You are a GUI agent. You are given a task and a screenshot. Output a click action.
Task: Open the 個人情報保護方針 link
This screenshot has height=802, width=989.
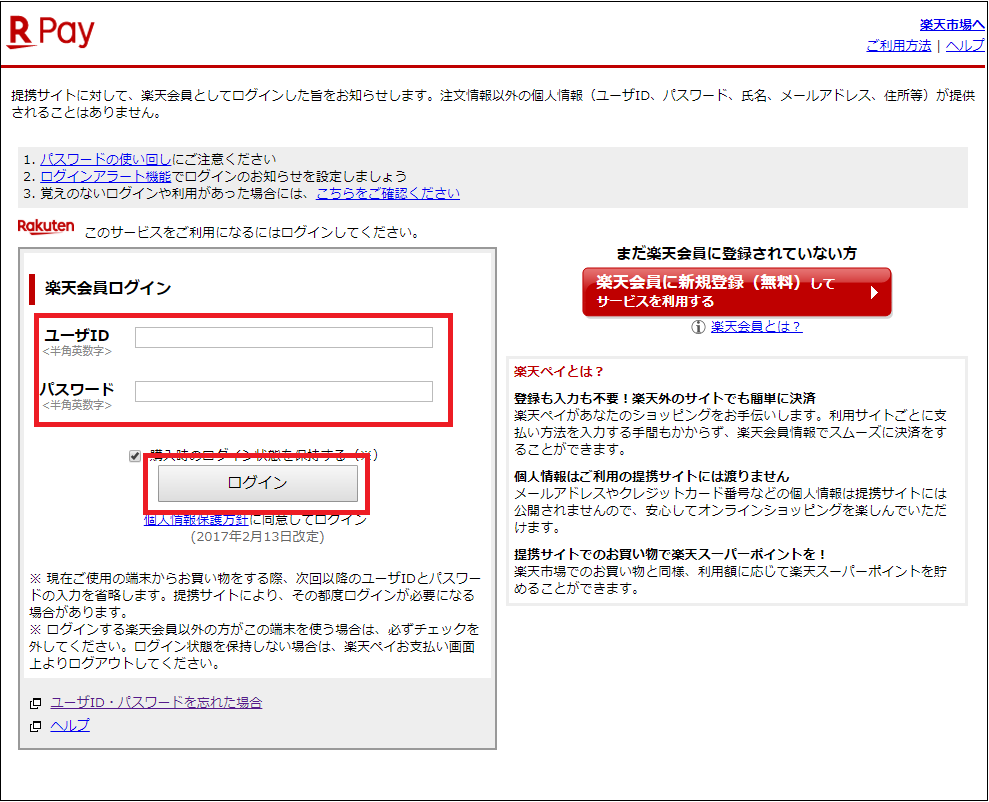196,520
